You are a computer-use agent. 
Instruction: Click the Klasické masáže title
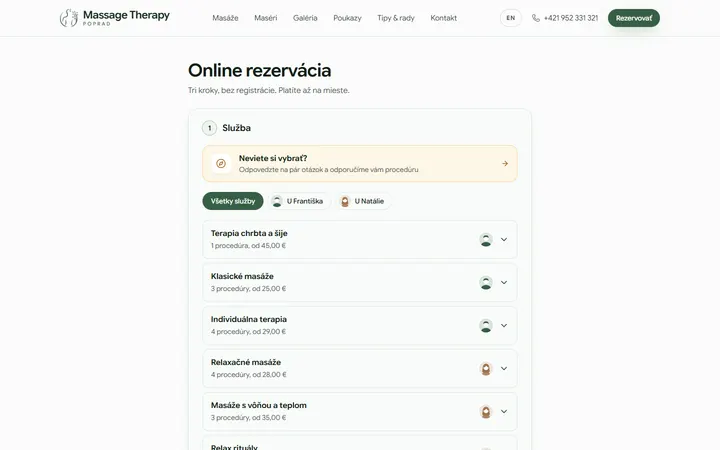(242, 276)
